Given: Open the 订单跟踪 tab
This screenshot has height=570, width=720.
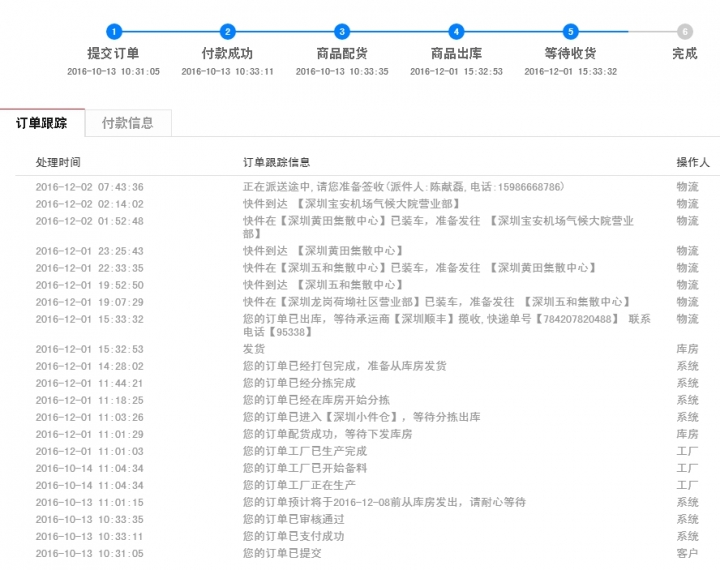Looking at the screenshot, I should [x=42, y=123].
